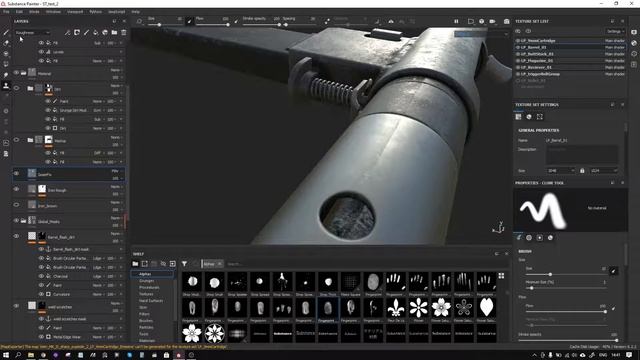This screenshot has width=640, height=360.
Task: Open the Texture Set channels settings icon
Action: (x=518, y=117)
